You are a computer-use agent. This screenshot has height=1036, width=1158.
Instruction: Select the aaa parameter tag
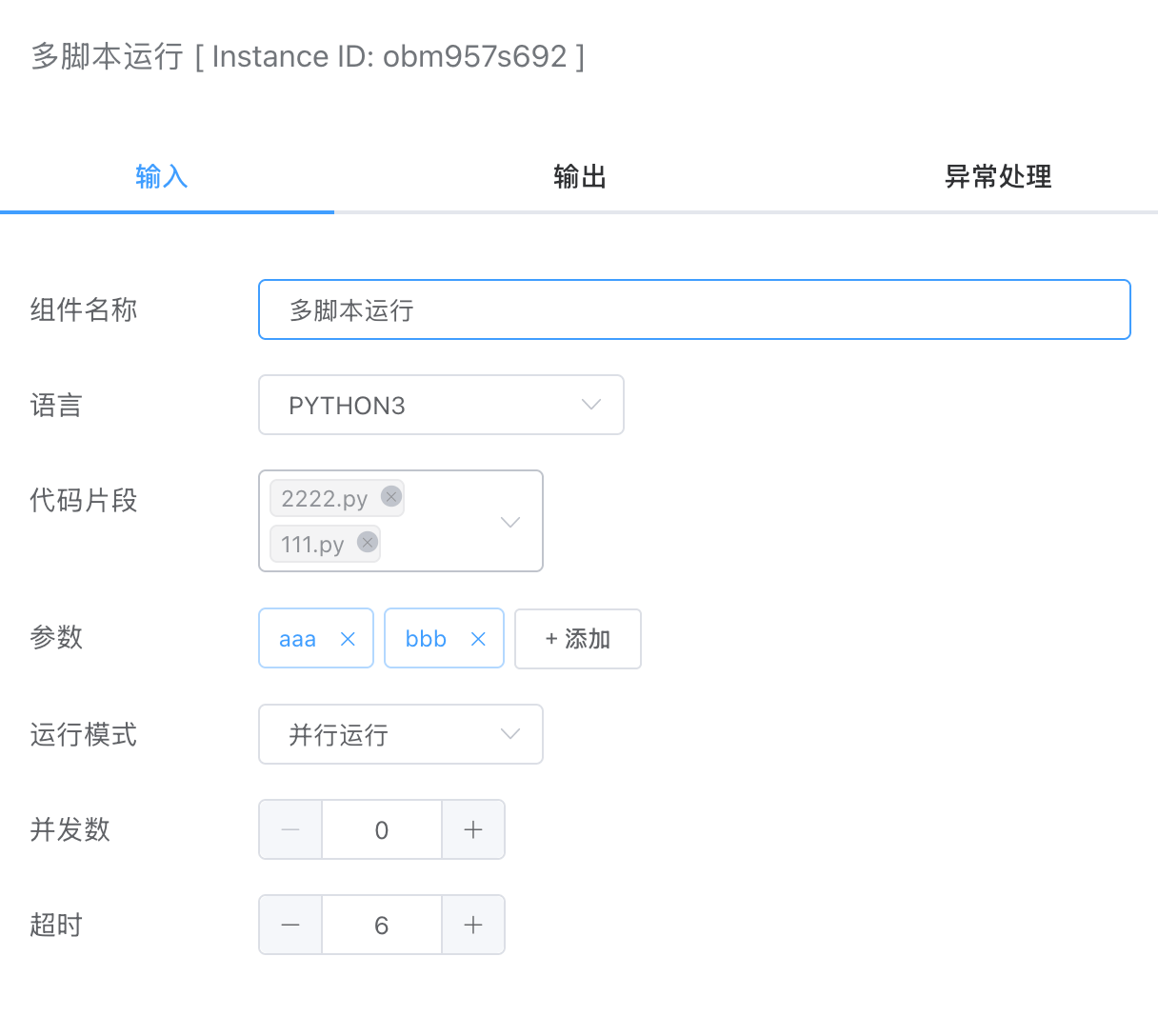click(298, 638)
